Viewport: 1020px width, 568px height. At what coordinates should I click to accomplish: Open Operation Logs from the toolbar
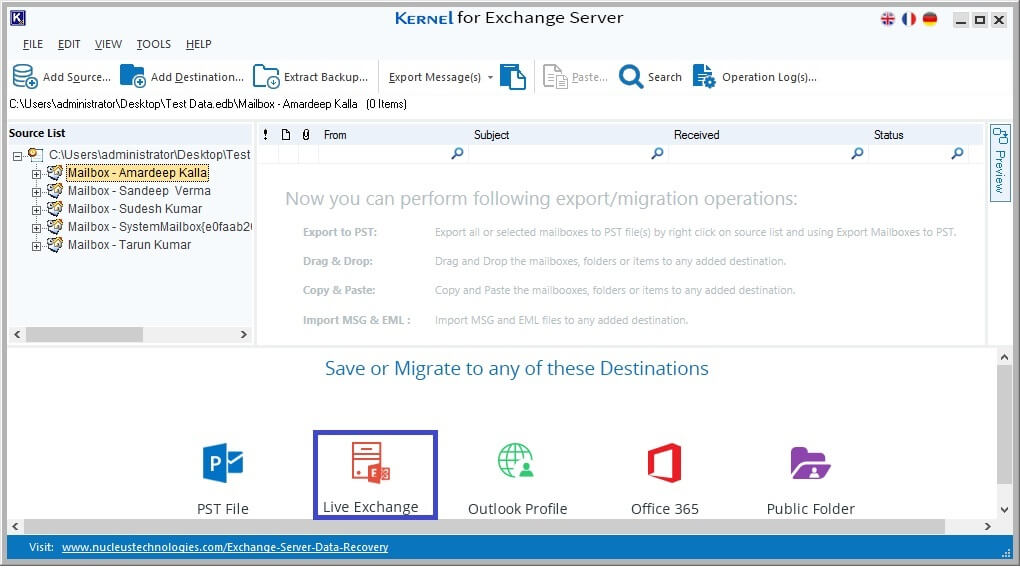pos(704,77)
